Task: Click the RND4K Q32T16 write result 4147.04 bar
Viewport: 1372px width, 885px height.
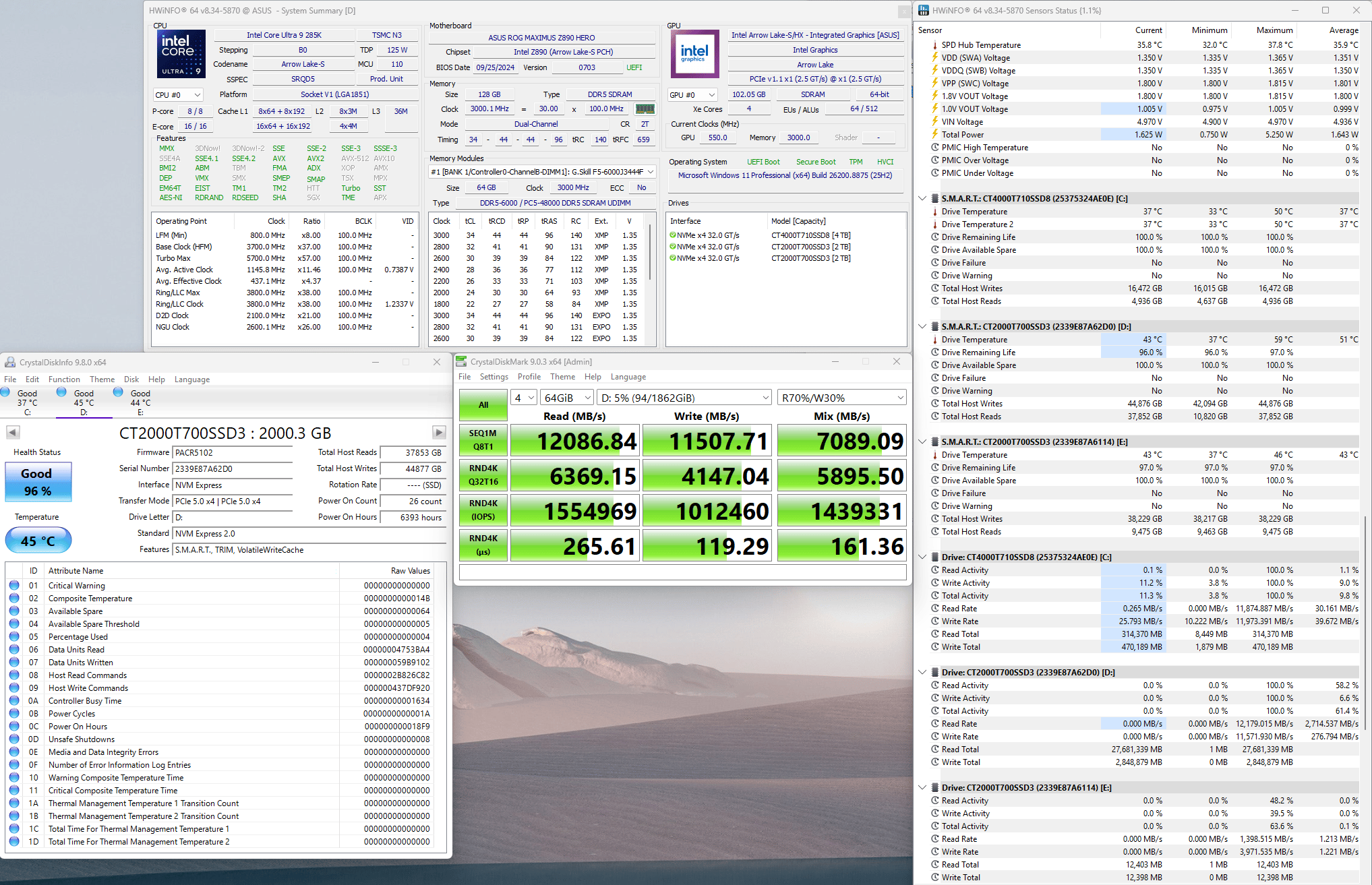Action: coord(707,475)
